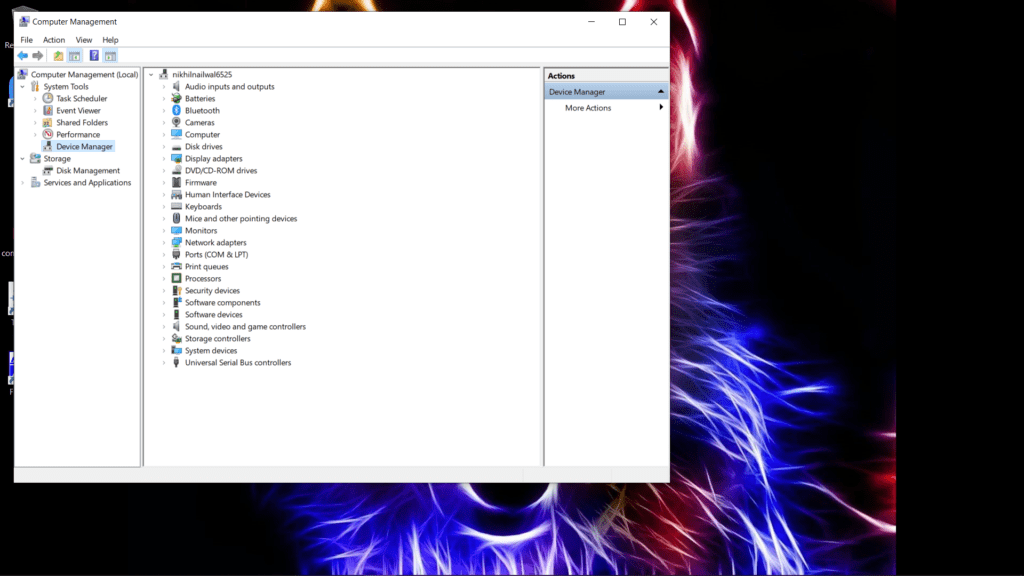Open the Help menu
The image size is (1024, 576).
(110, 40)
